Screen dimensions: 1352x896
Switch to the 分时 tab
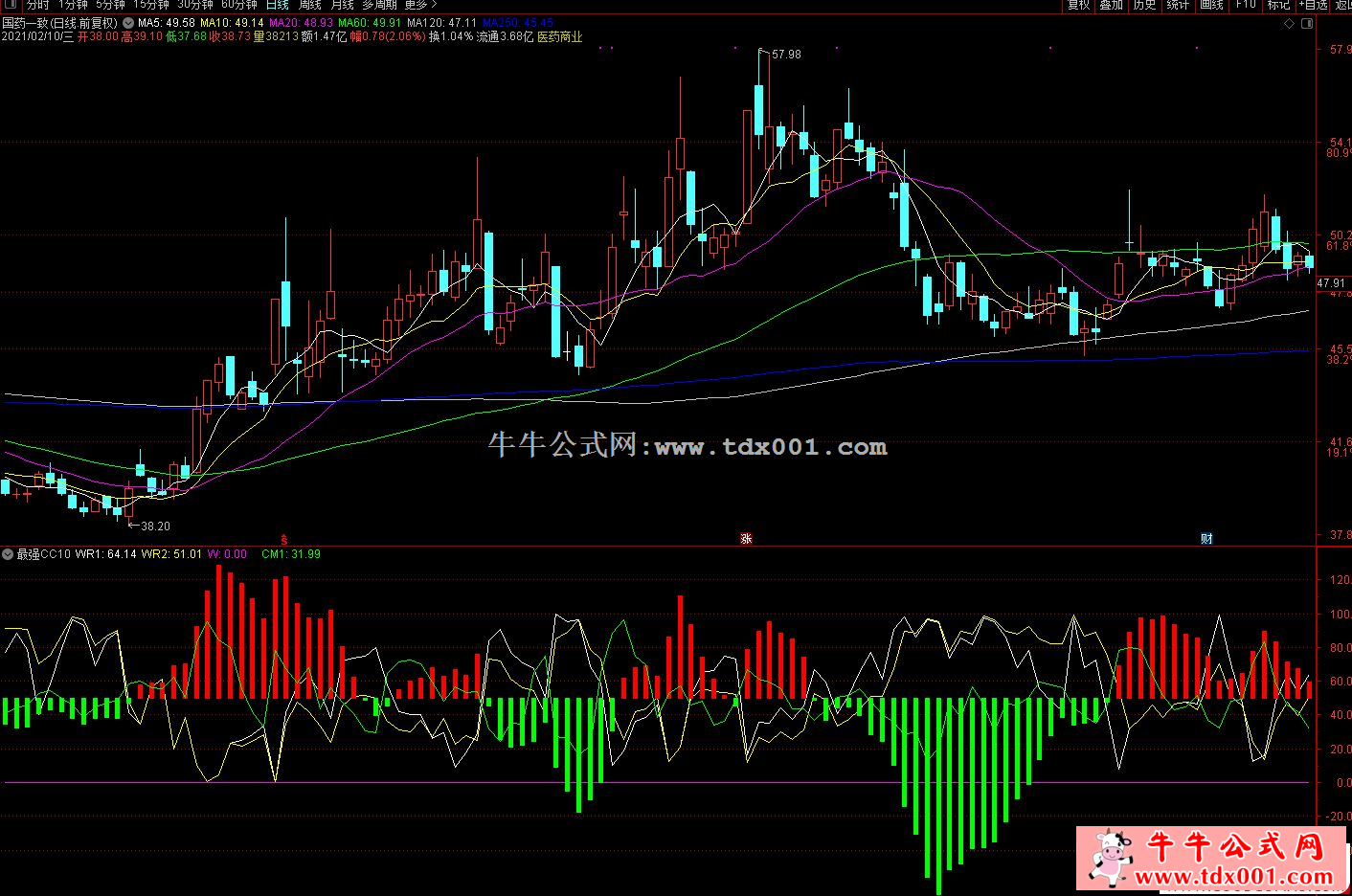(x=37, y=5)
